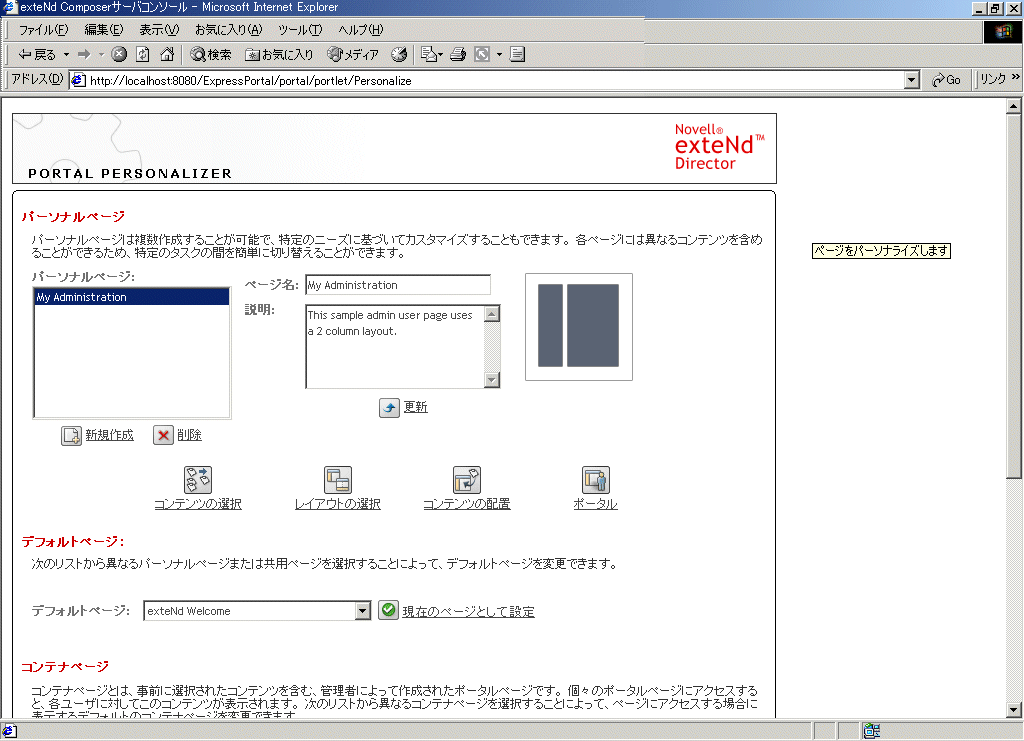The width and height of the screenshot is (1024, 741).
Task: Open コンテンツの選択 (select content) icon
Action: click(x=198, y=480)
